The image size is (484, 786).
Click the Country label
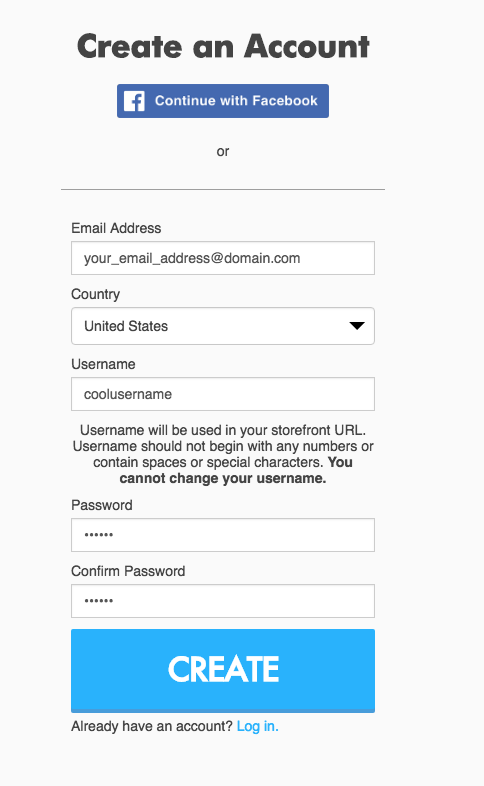95,294
